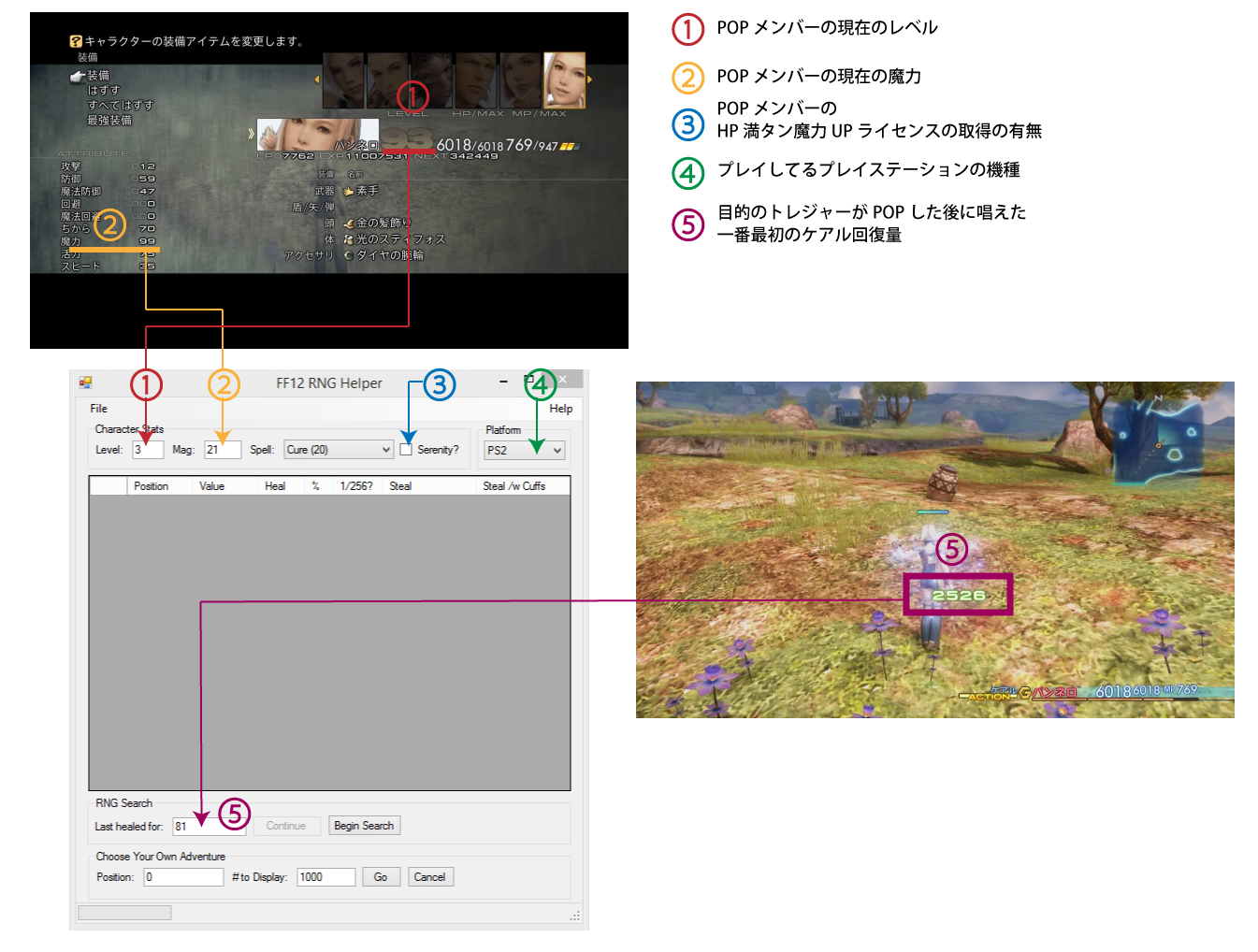Click Penelo's large portrait beside level 93
The height and width of the screenshot is (952, 1258).
(318, 135)
